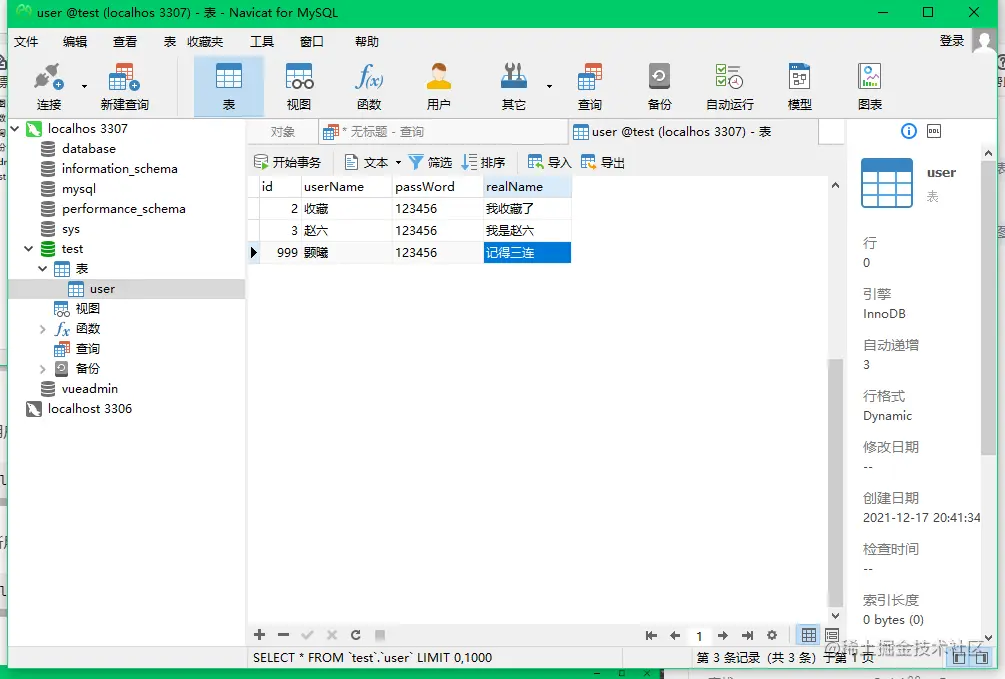This screenshot has width=1005, height=679.
Task: Open the 工具 menu
Action: [262, 42]
